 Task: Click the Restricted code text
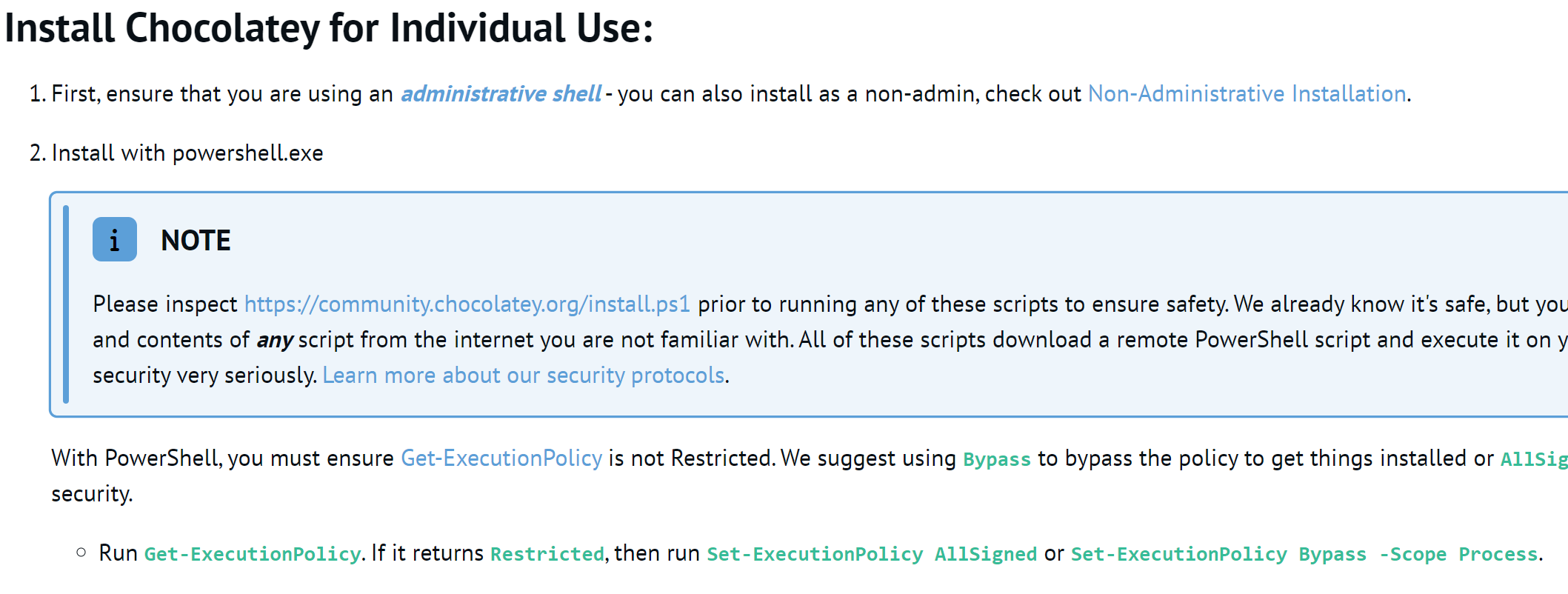coord(547,554)
